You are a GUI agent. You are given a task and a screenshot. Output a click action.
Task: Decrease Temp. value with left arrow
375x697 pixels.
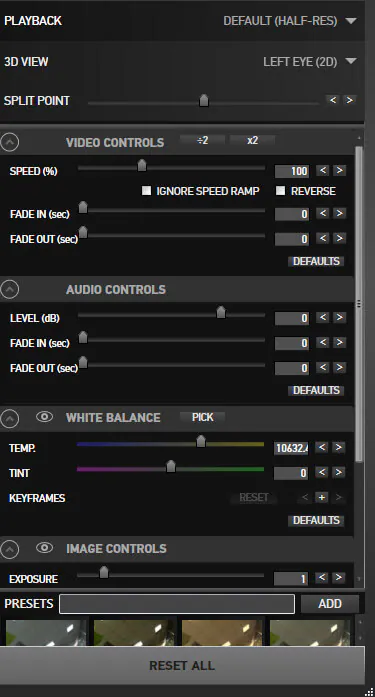point(322,447)
